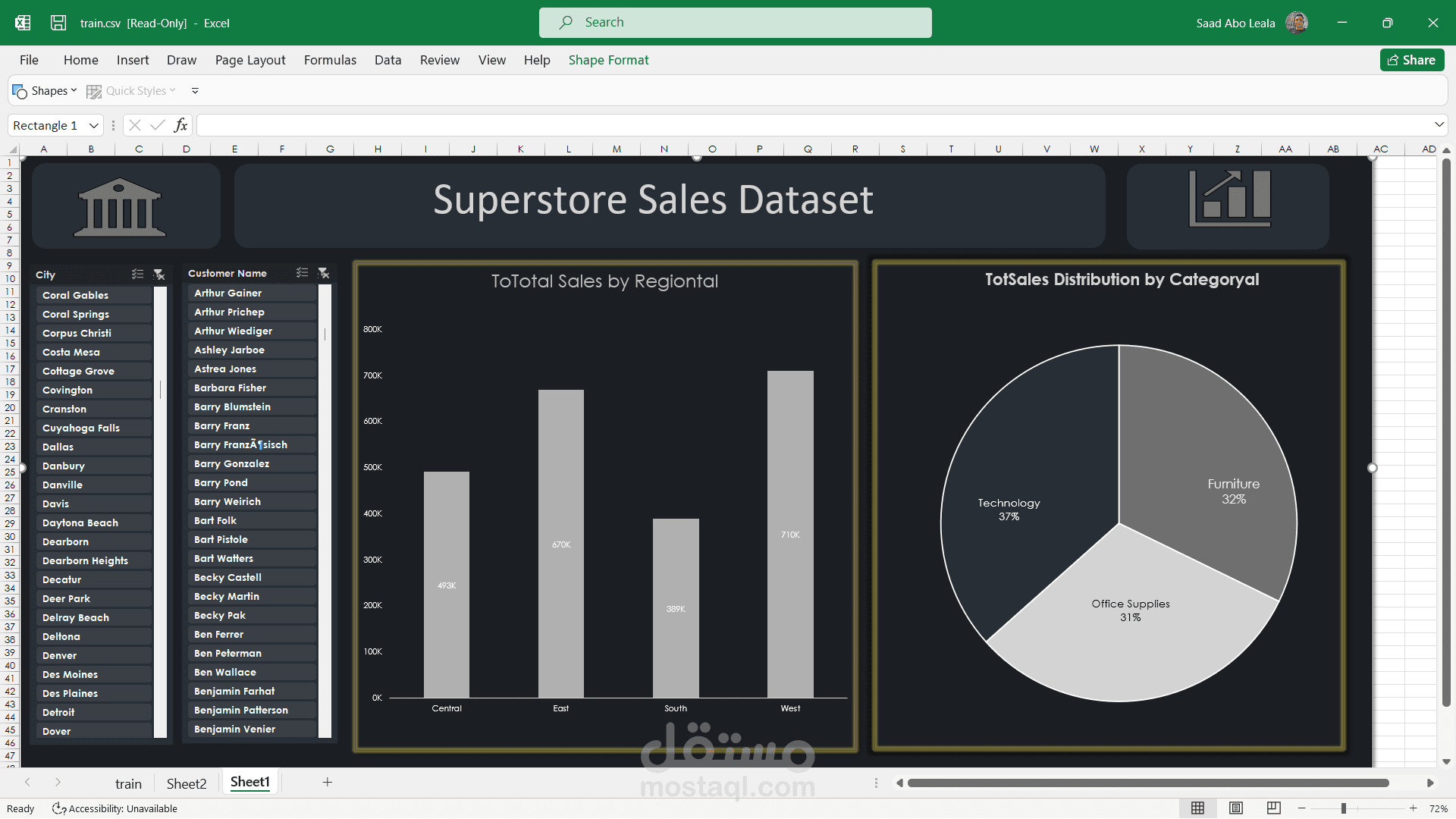Image resolution: width=1456 pixels, height=819 pixels.
Task: Clear the City slicer filter
Action: pos(159,275)
